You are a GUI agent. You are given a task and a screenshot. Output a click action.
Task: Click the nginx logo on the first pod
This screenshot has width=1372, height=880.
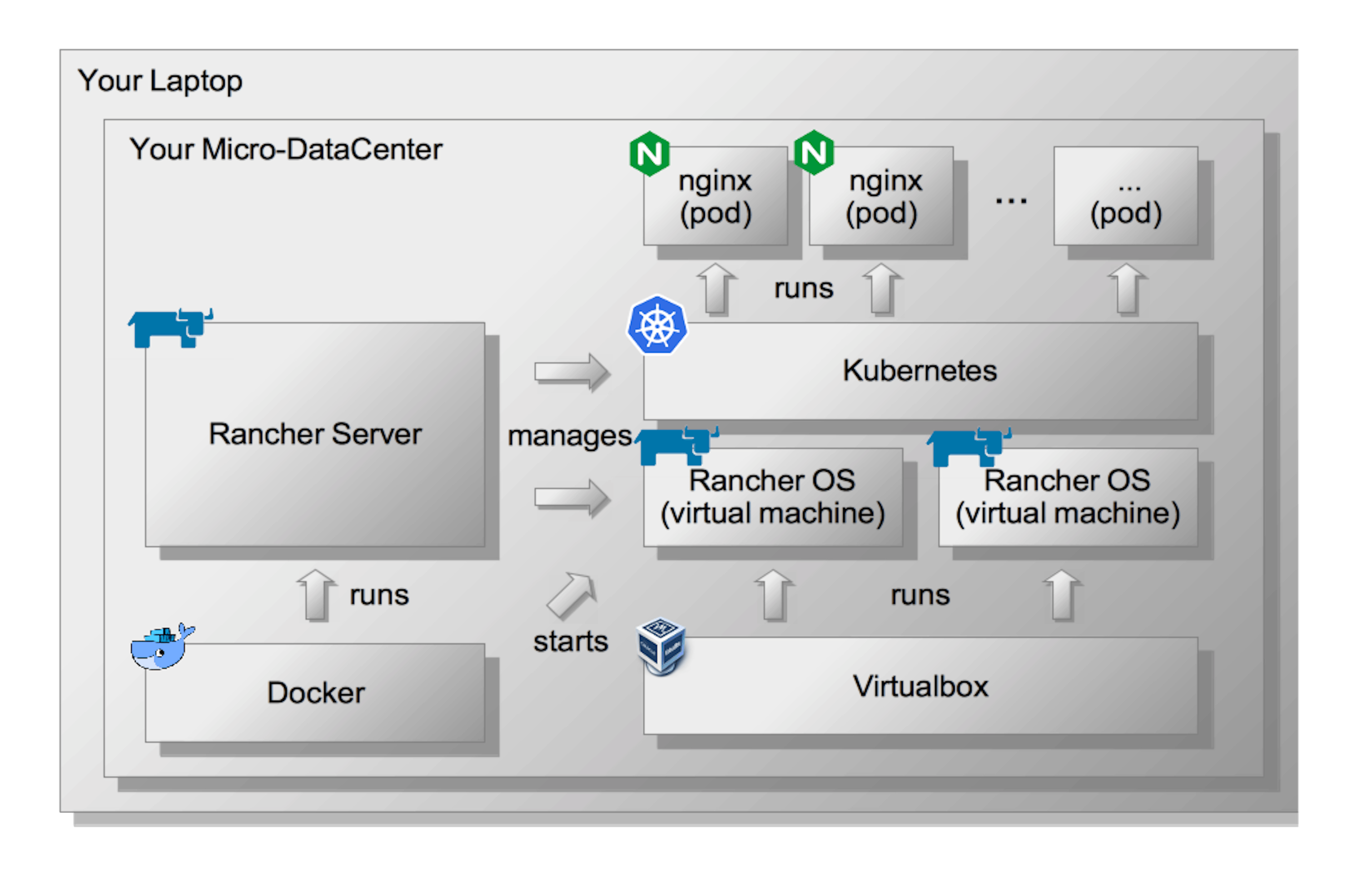pos(650,154)
